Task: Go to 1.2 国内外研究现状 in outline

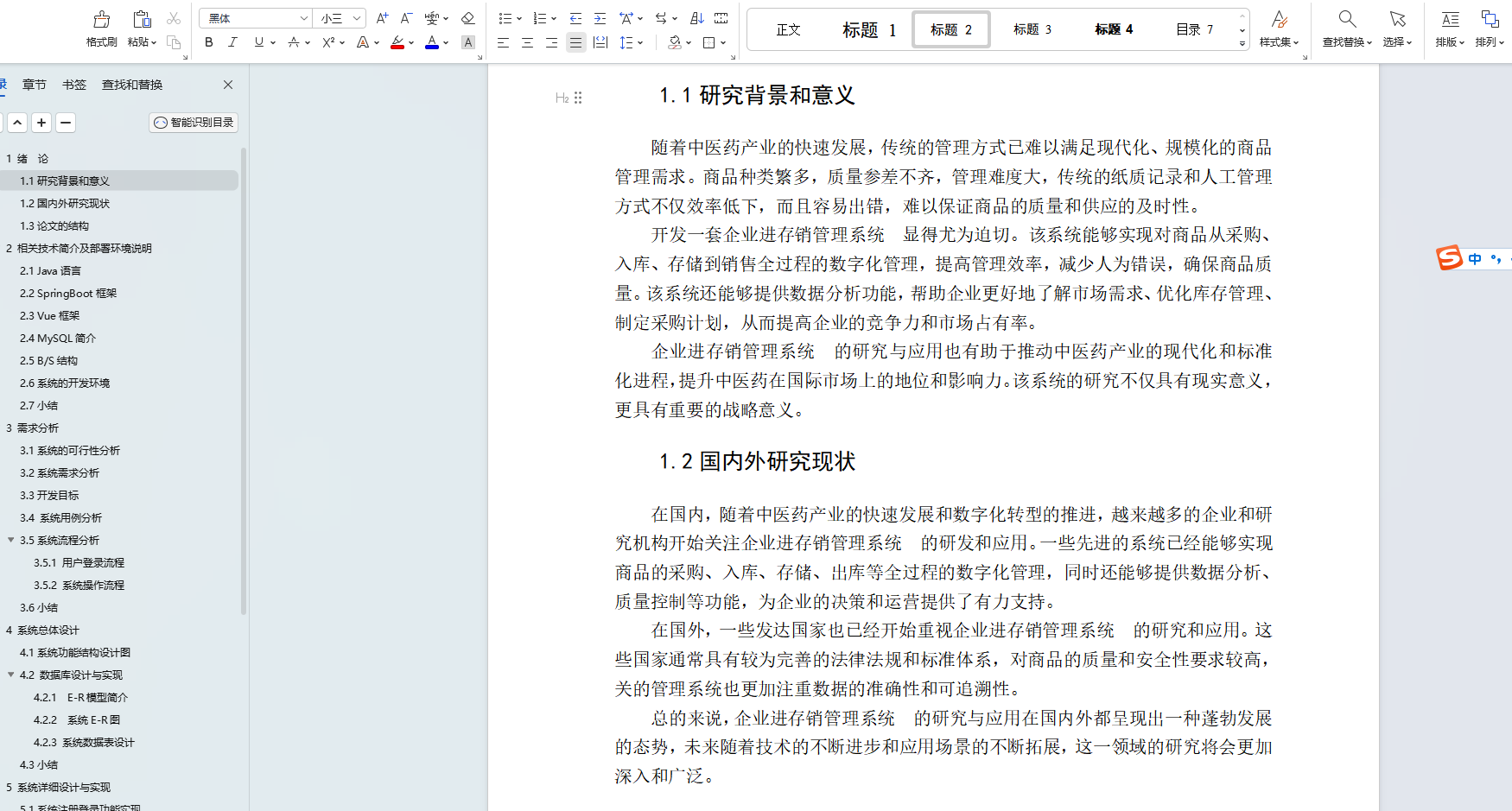Action: 65,203
